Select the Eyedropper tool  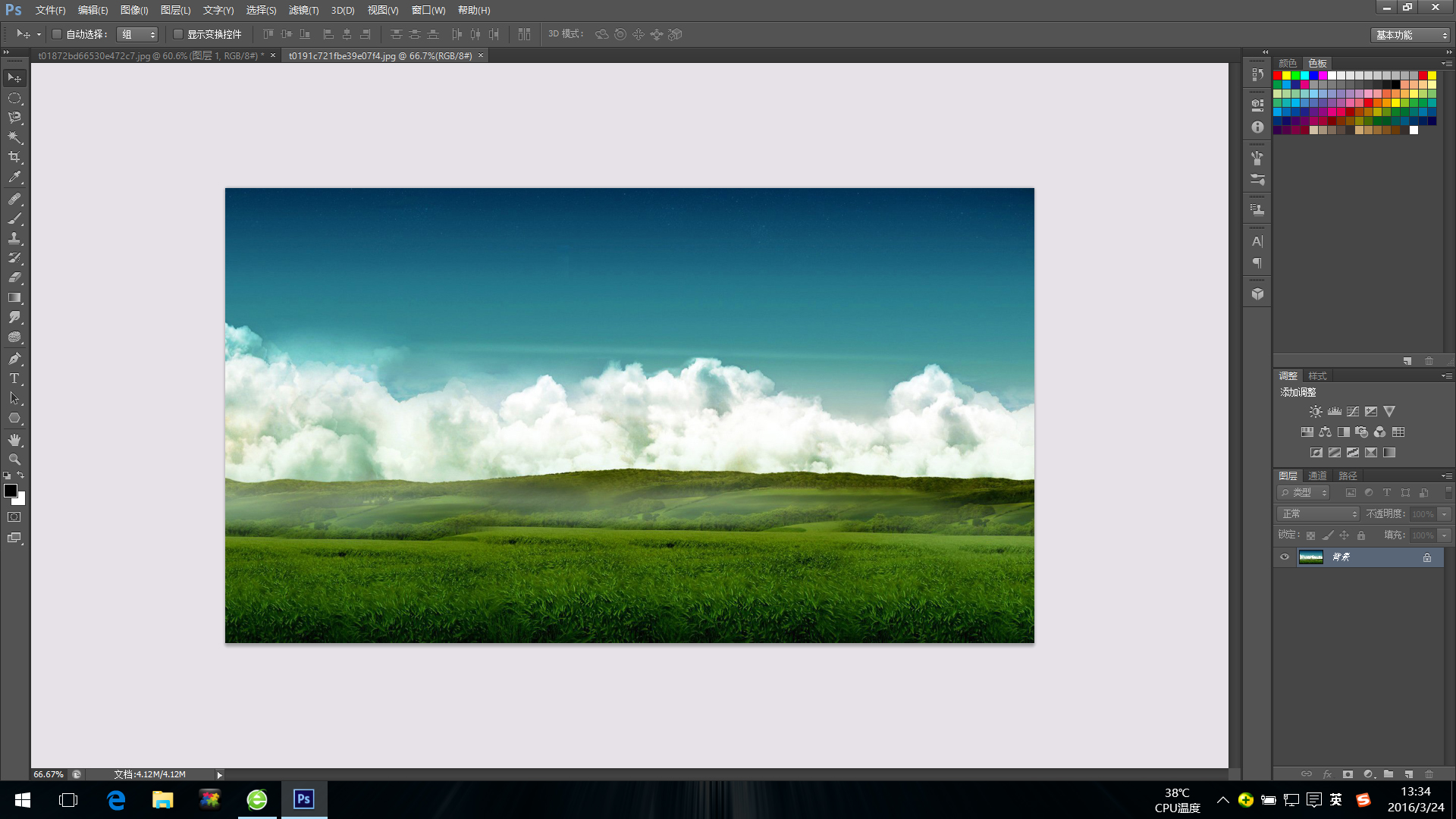14,177
